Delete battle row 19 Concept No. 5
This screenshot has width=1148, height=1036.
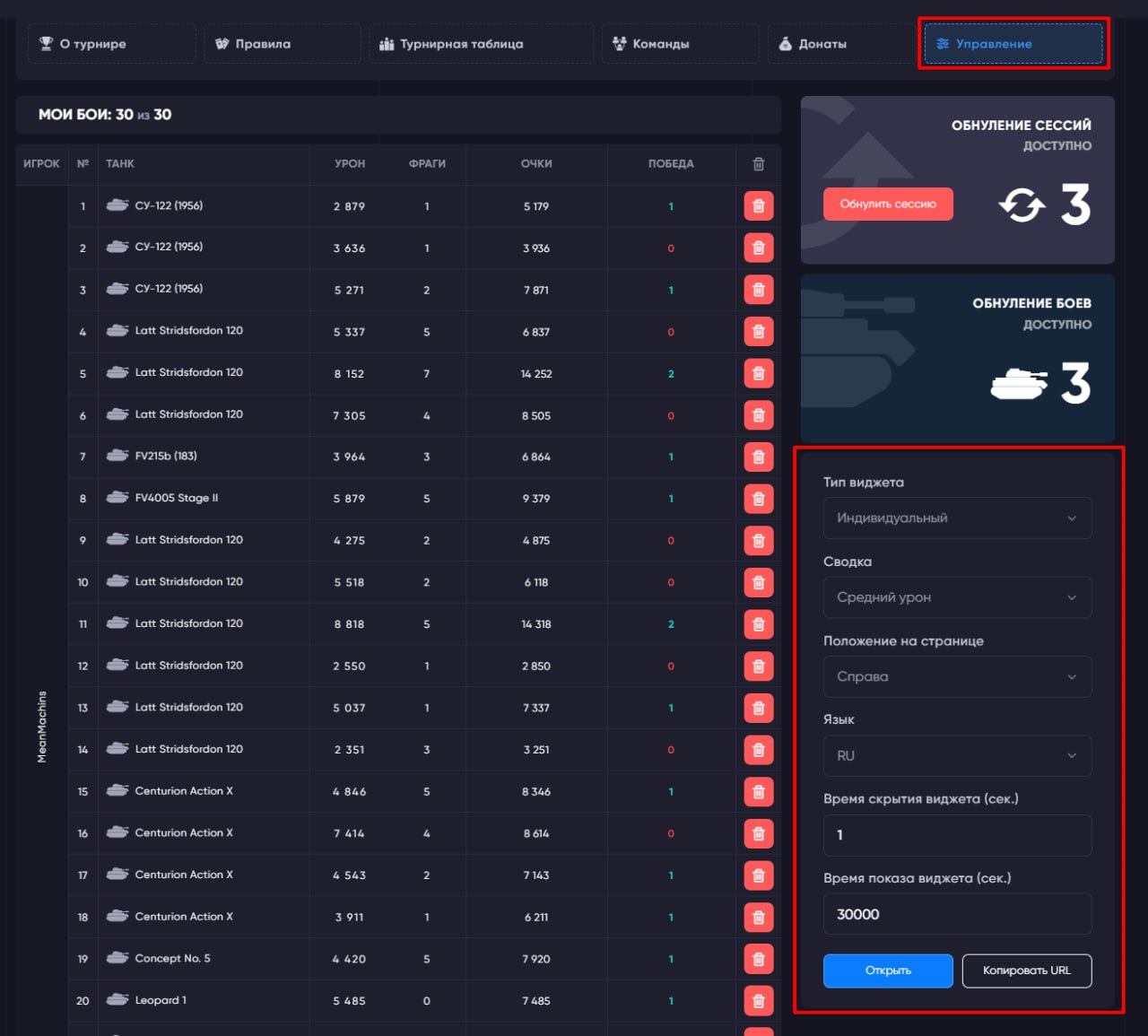tap(758, 959)
